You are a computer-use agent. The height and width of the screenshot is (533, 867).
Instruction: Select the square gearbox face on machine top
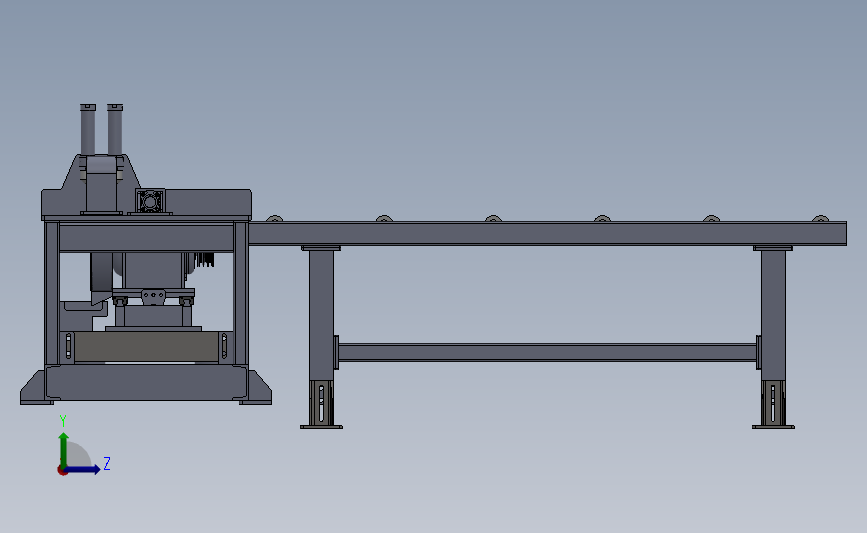pyautogui.click(x=150, y=201)
